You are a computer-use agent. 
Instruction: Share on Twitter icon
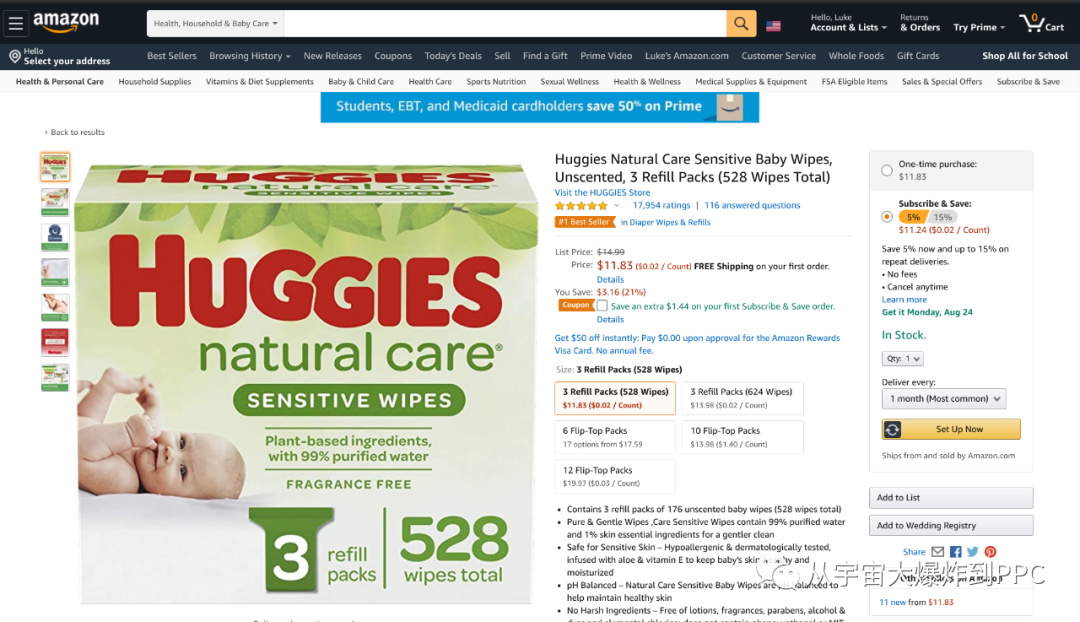(973, 552)
